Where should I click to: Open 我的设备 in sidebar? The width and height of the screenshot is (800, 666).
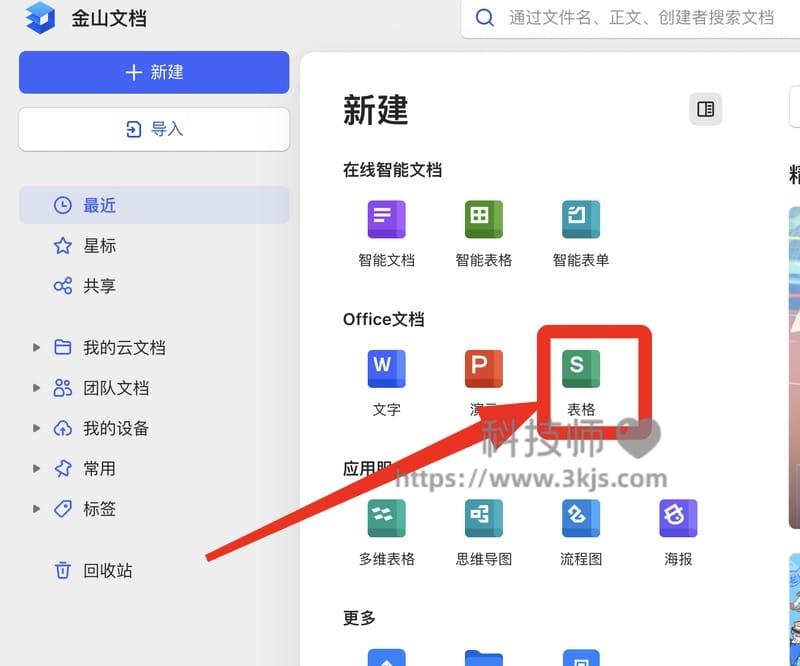[x=116, y=428]
